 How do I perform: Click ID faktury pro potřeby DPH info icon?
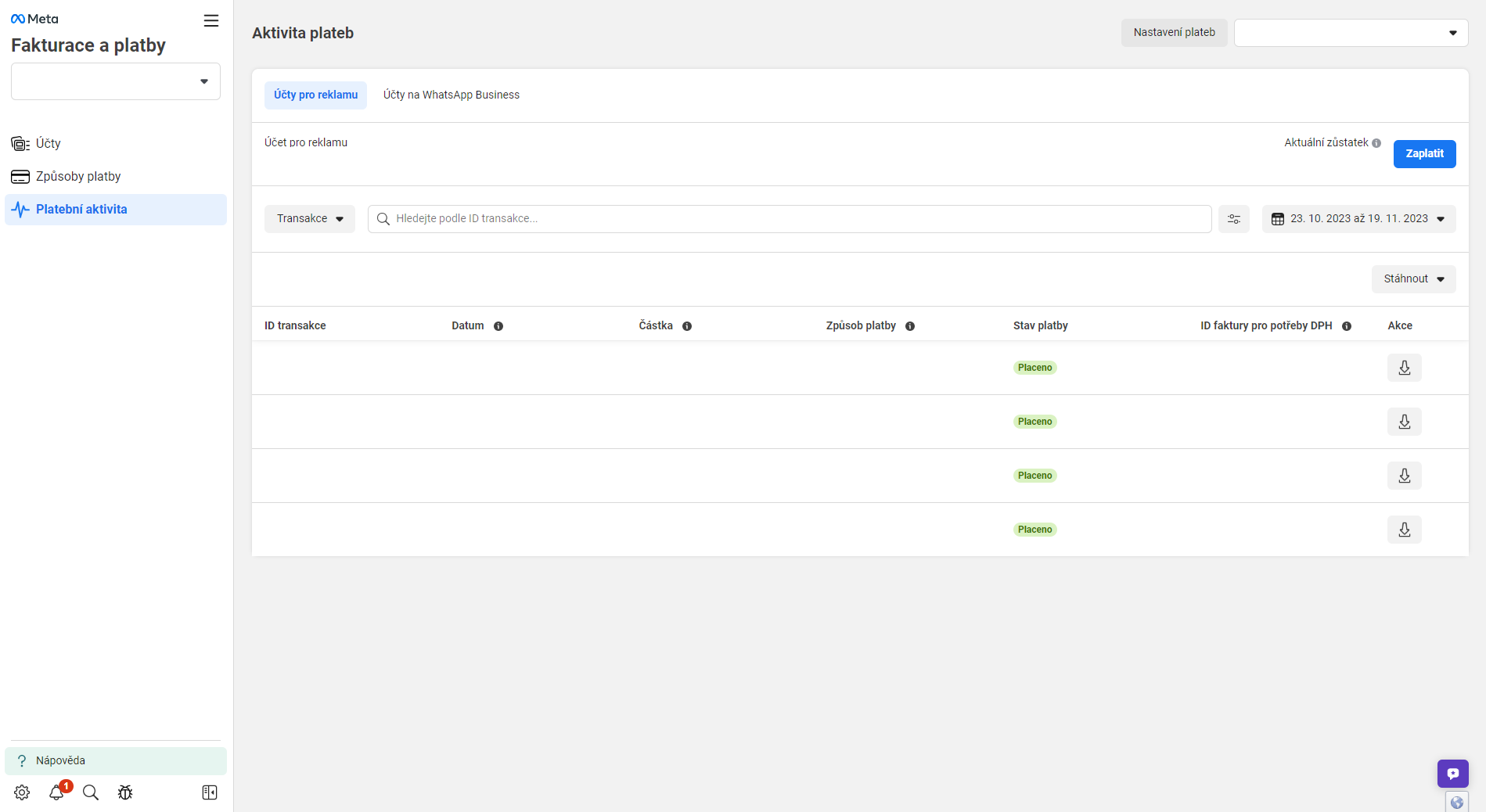(x=1347, y=326)
